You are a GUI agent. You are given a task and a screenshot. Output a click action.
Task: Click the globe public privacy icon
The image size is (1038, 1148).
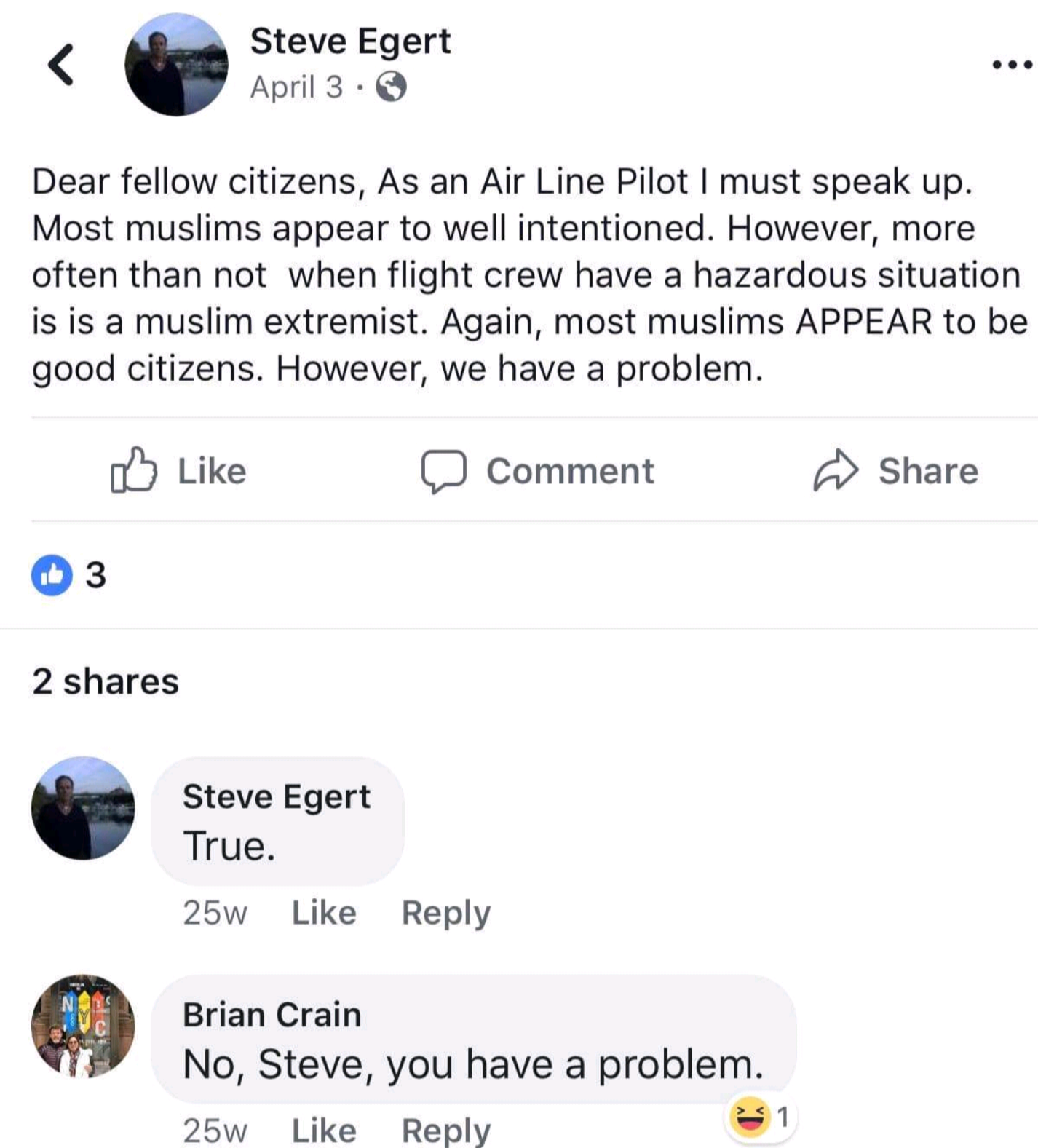point(391,87)
